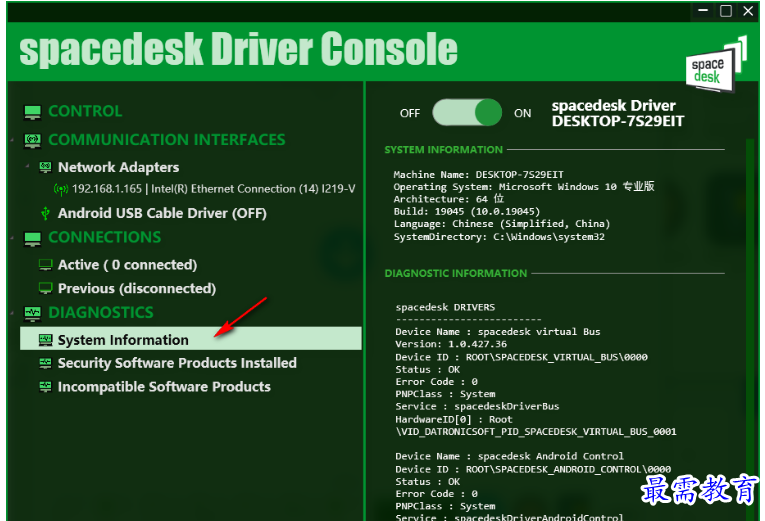Click the SystemDirectory line

coord(499,237)
